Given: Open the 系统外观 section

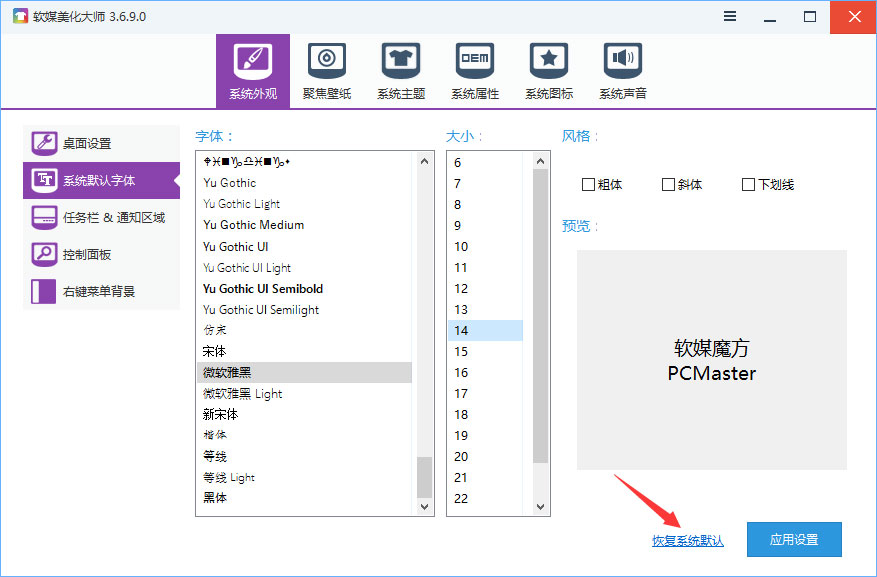Looking at the screenshot, I should 252,70.
